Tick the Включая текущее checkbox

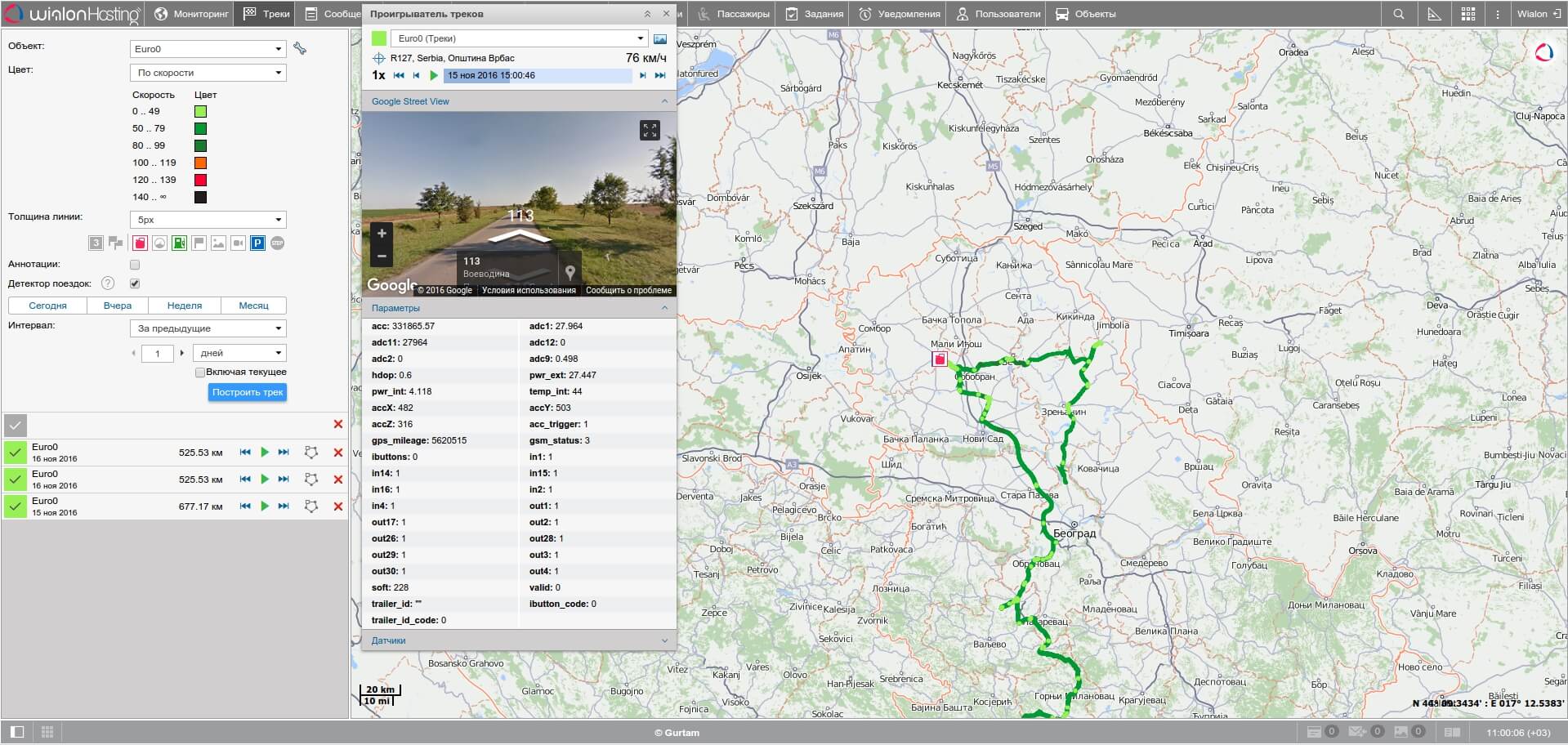(x=199, y=372)
